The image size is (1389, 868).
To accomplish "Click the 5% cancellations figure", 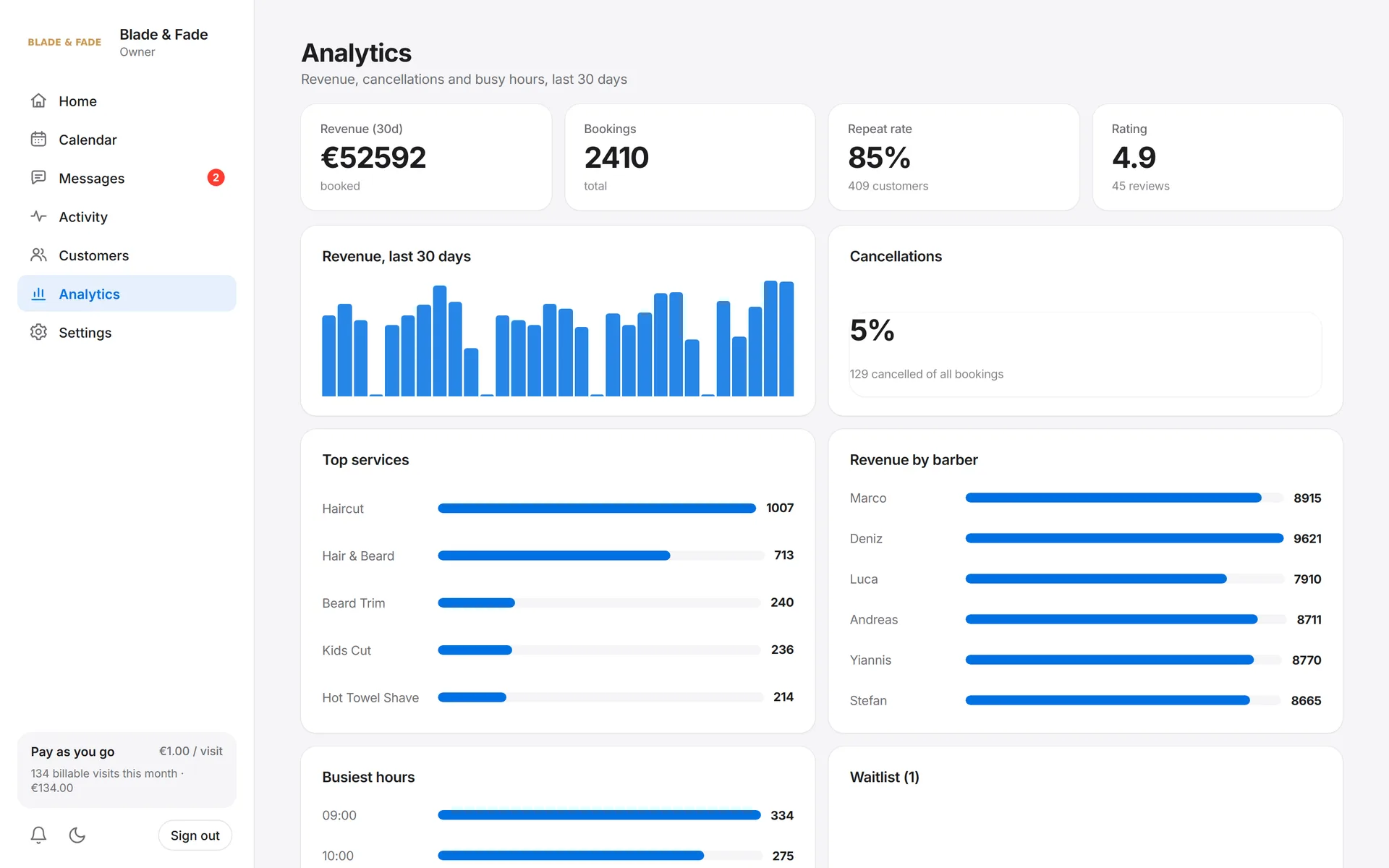I will click(x=872, y=331).
